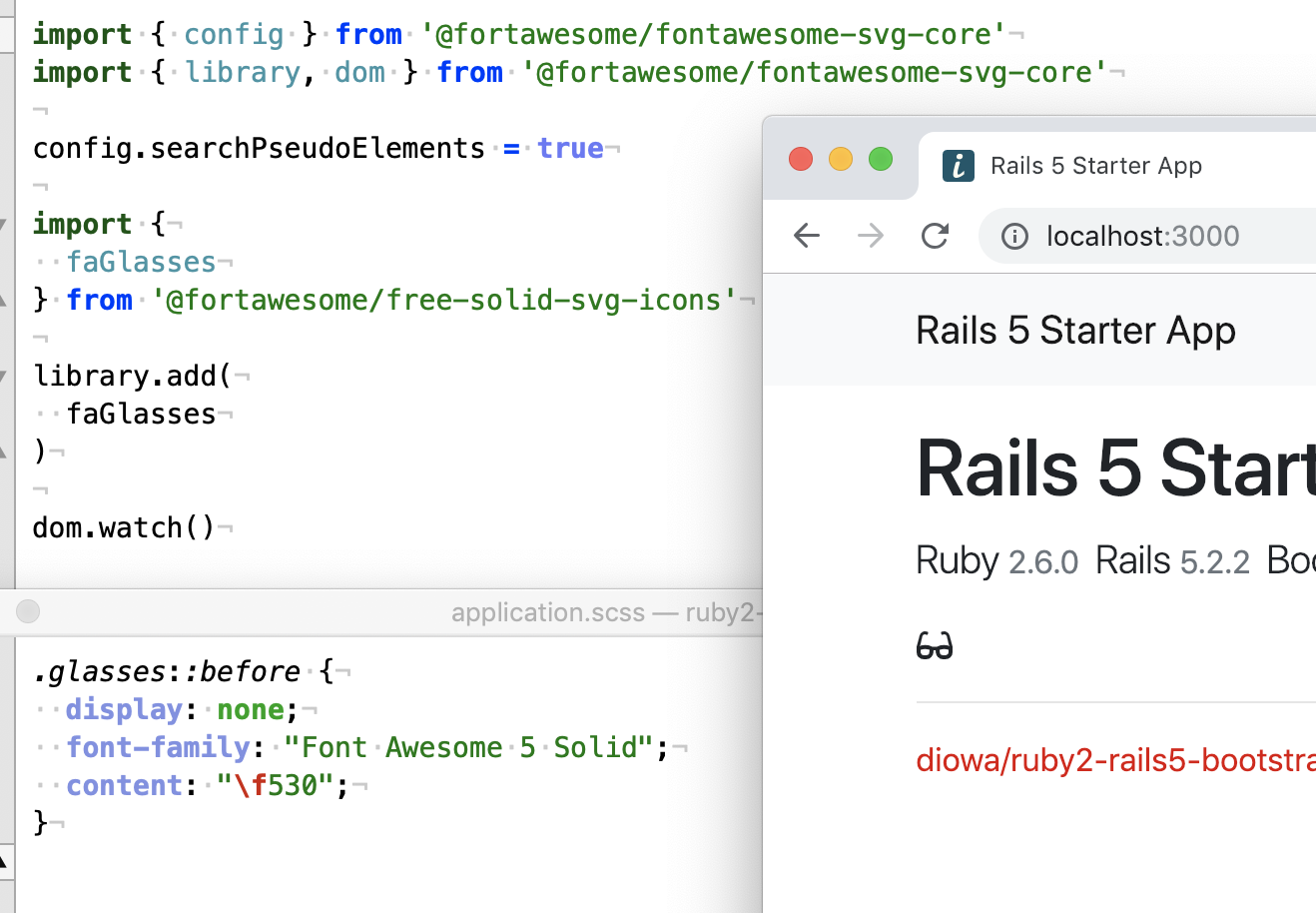
Task: Click faGlasses inside the import braces
Action: tap(141, 262)
